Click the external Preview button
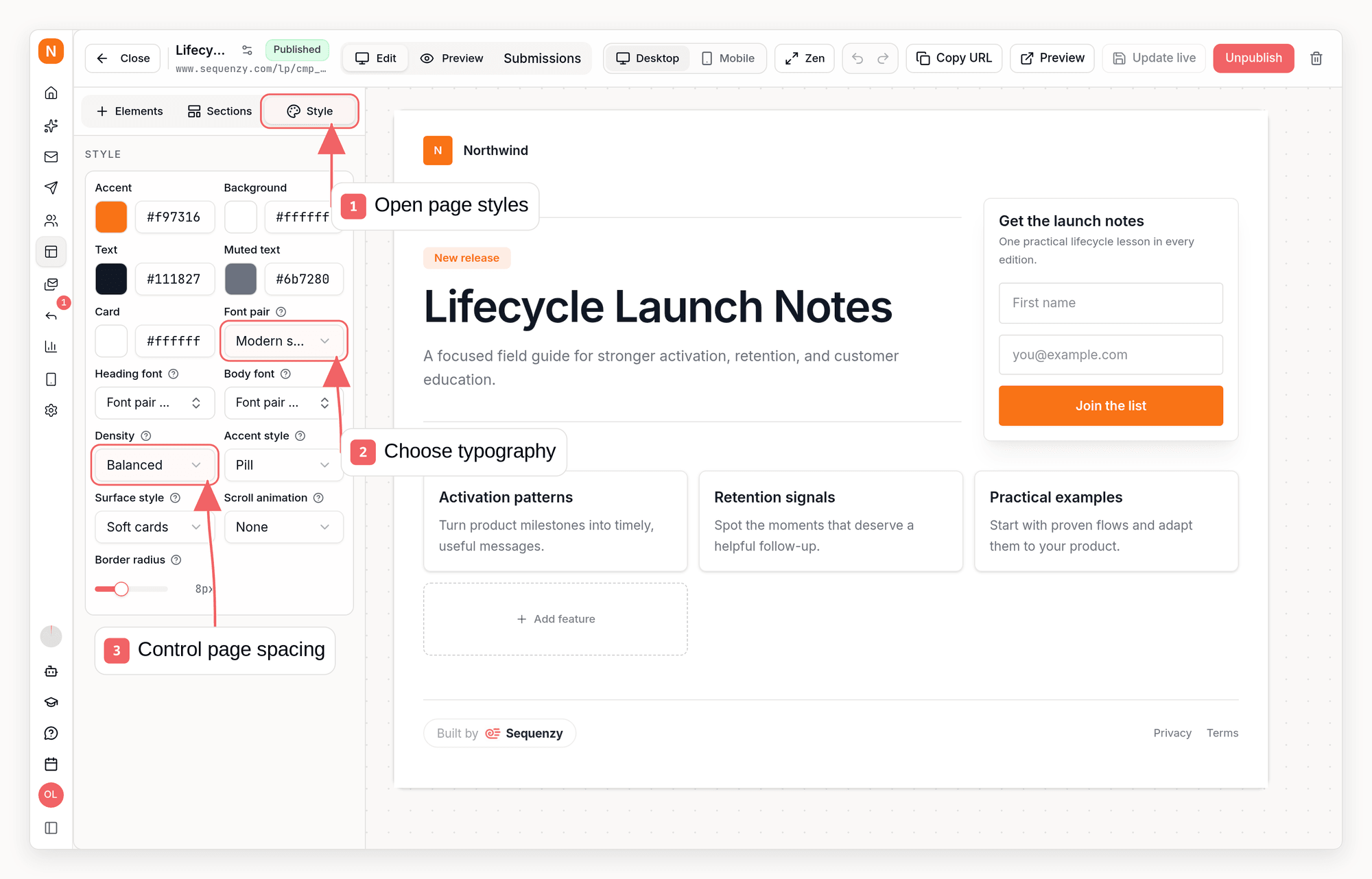Viewport: 1372px width, 879px height. coord(1052,58)
